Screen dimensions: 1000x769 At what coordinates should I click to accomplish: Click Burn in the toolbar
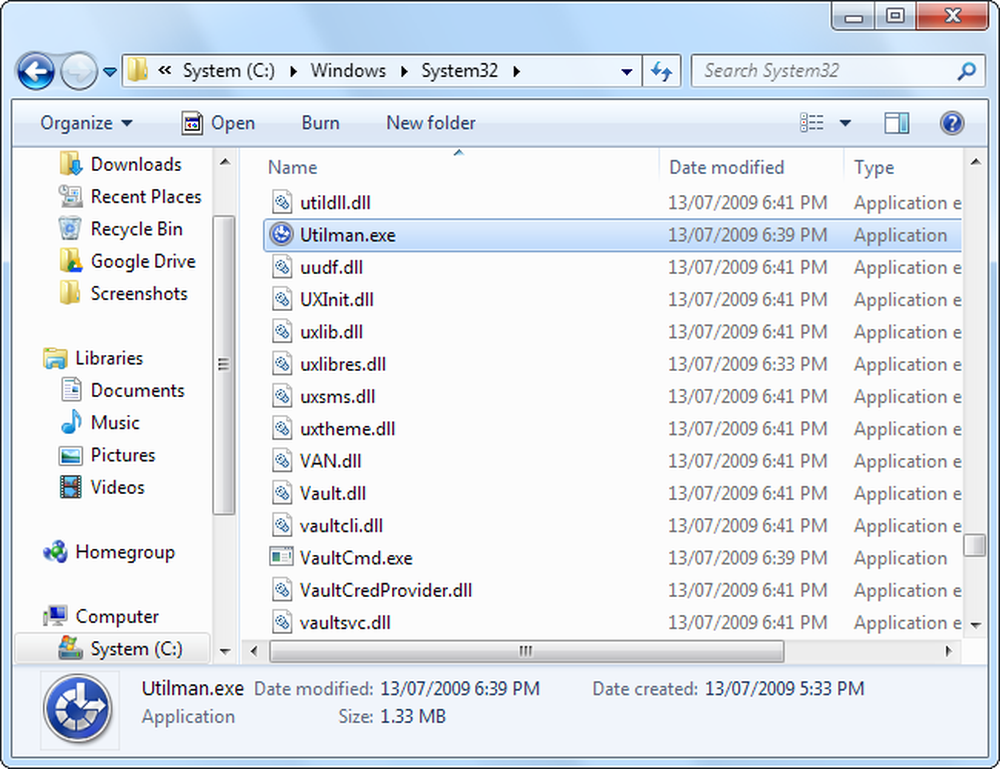click(320, 122)
